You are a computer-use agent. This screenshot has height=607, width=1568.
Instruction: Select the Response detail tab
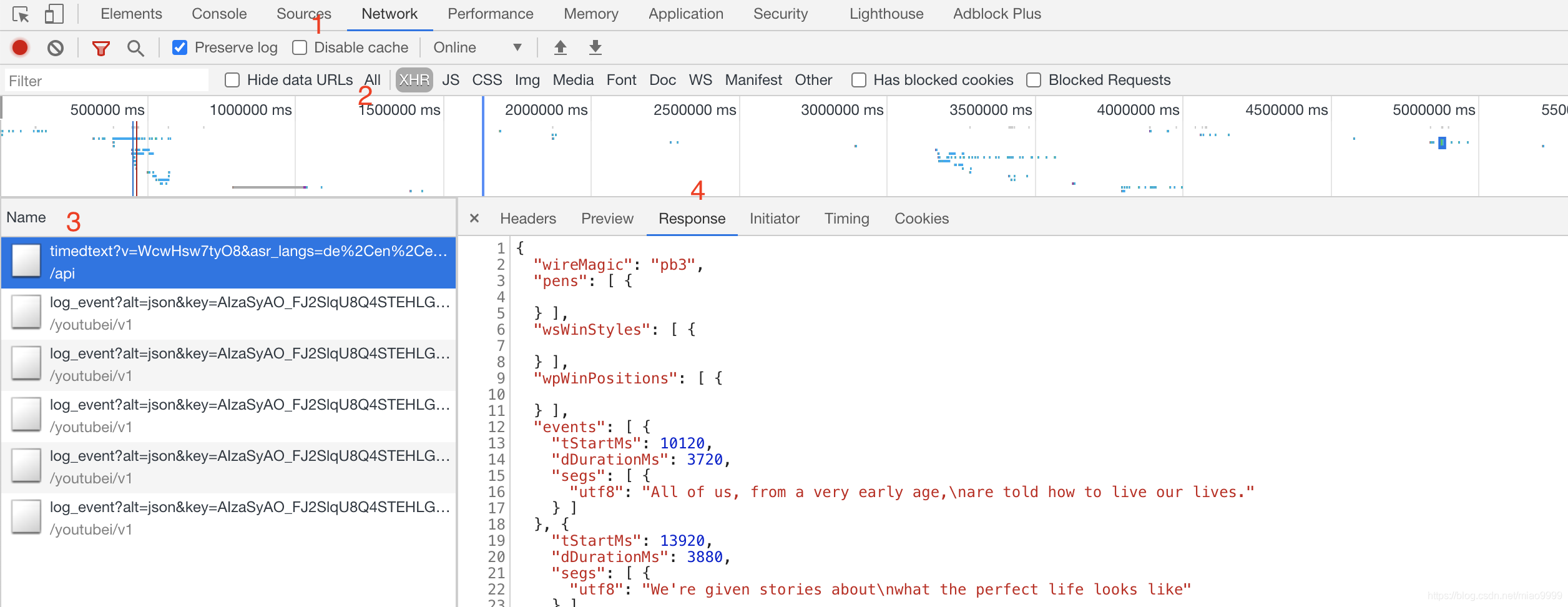[x=692, y=219]
